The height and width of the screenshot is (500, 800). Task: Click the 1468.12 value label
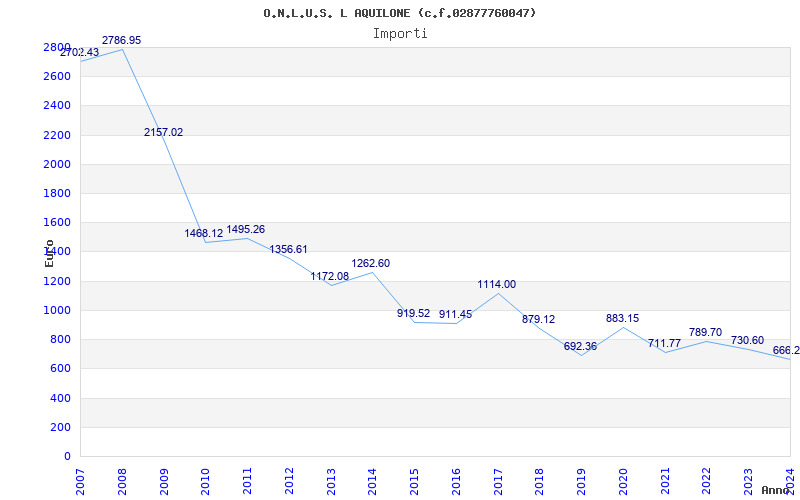click(204, 233)
